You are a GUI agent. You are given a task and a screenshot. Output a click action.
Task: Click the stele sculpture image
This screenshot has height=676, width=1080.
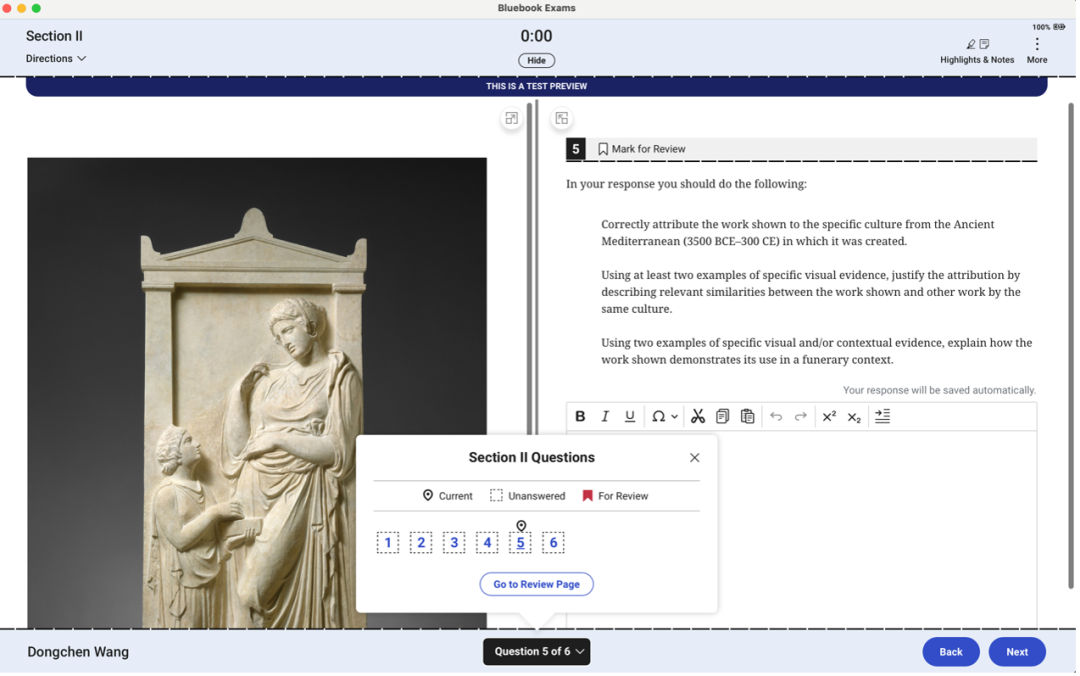pyautogui.click(x=257, y=393)
